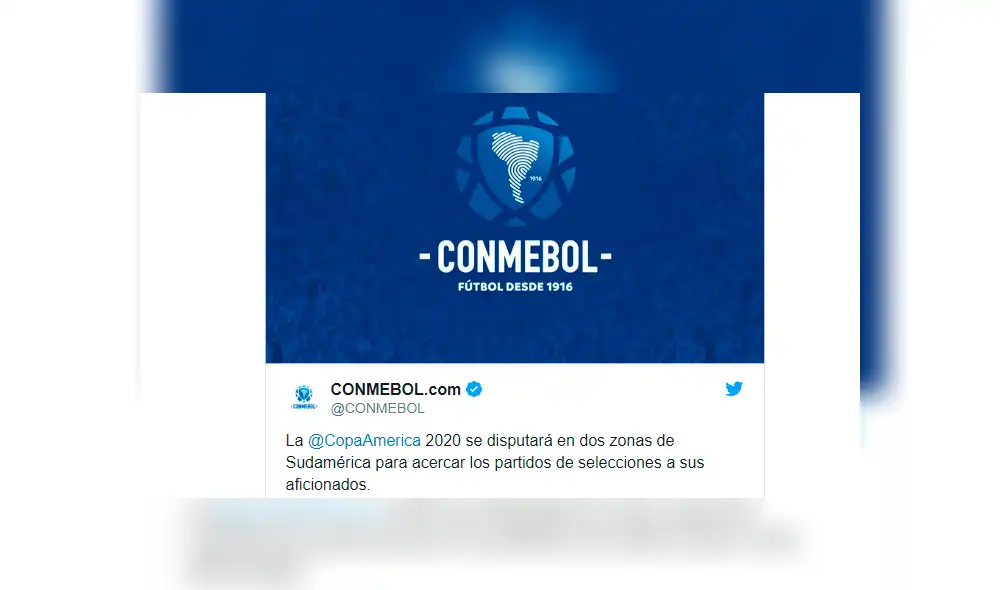Open the CONMEBOL.com display name
The height and width of the screenshot is (590, 1000).
pyautogui.click(x=395, y=389)
